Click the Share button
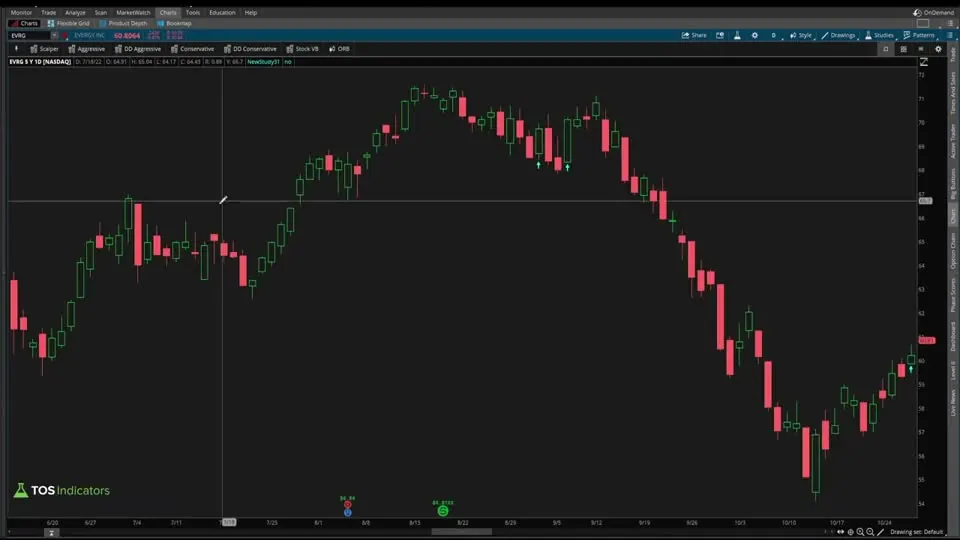The width and height of the screenshot is (960, 540). point(694,36)
